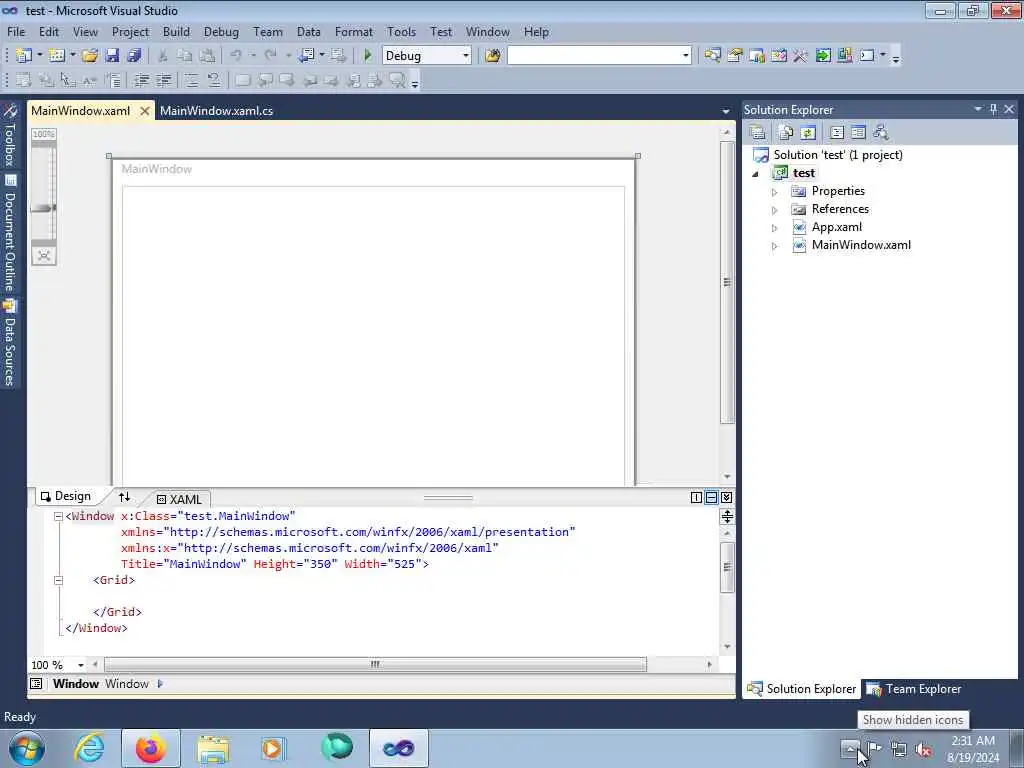Expand the References node
This screenshot has width=1024, height=768.
[x=775, y=210]
